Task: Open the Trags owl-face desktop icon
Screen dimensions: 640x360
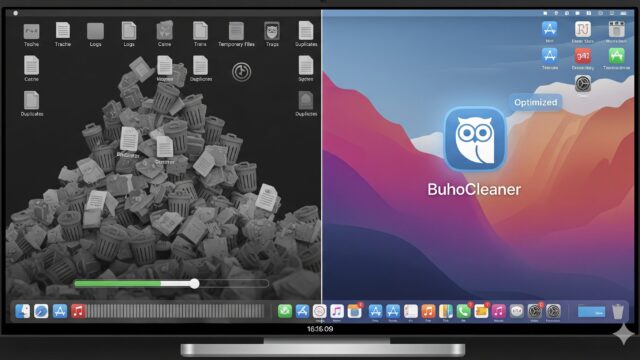Action: click(x=272, y=34)
